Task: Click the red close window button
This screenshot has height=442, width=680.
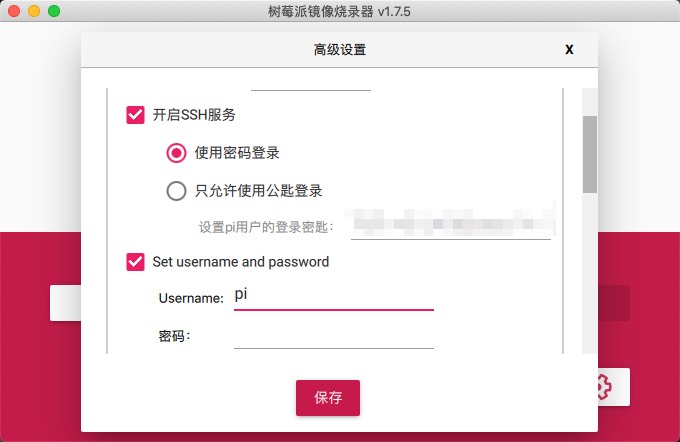Action: point(14,11)
